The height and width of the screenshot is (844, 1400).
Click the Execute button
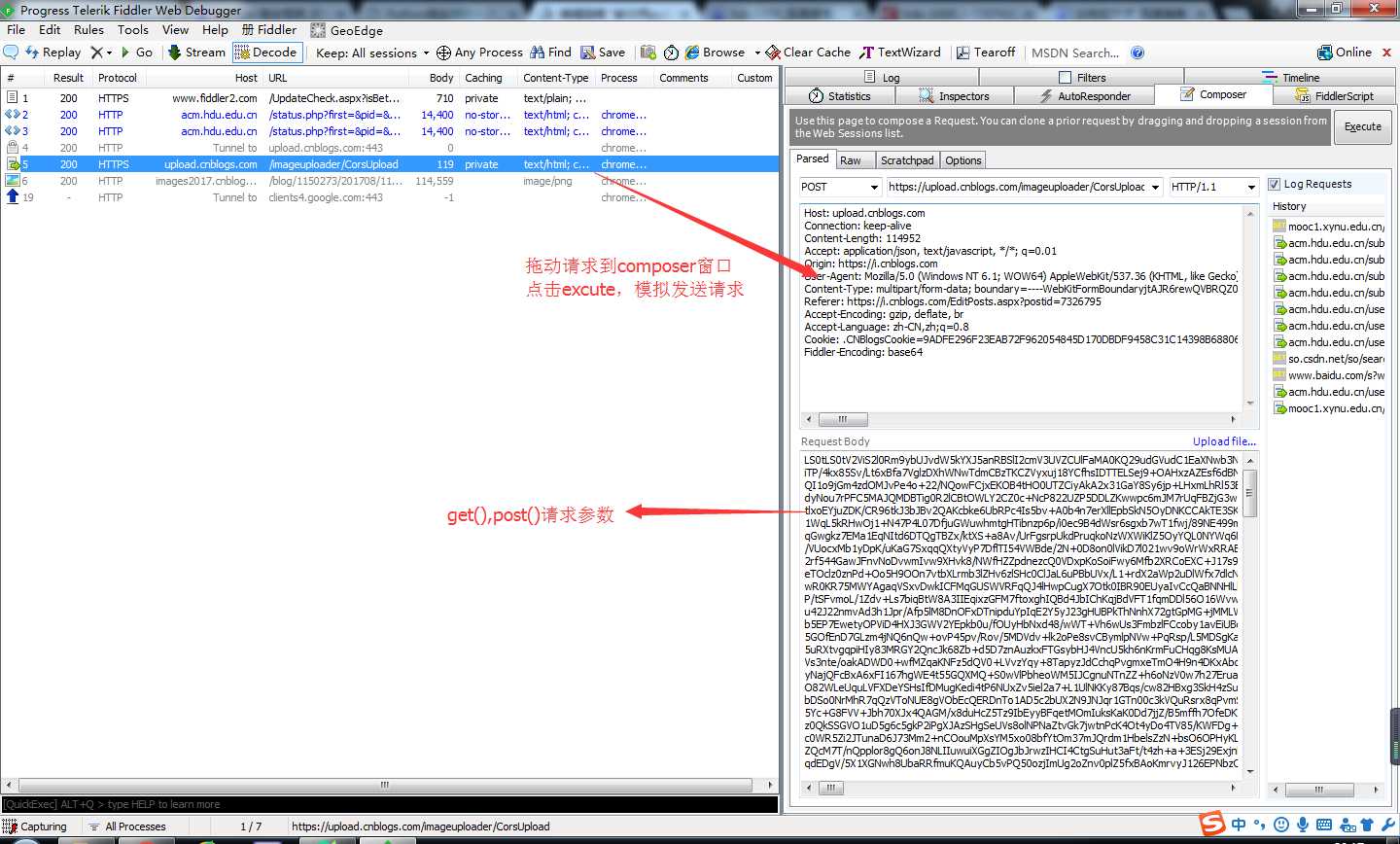pyautogui.click(x=1362, y=126)
